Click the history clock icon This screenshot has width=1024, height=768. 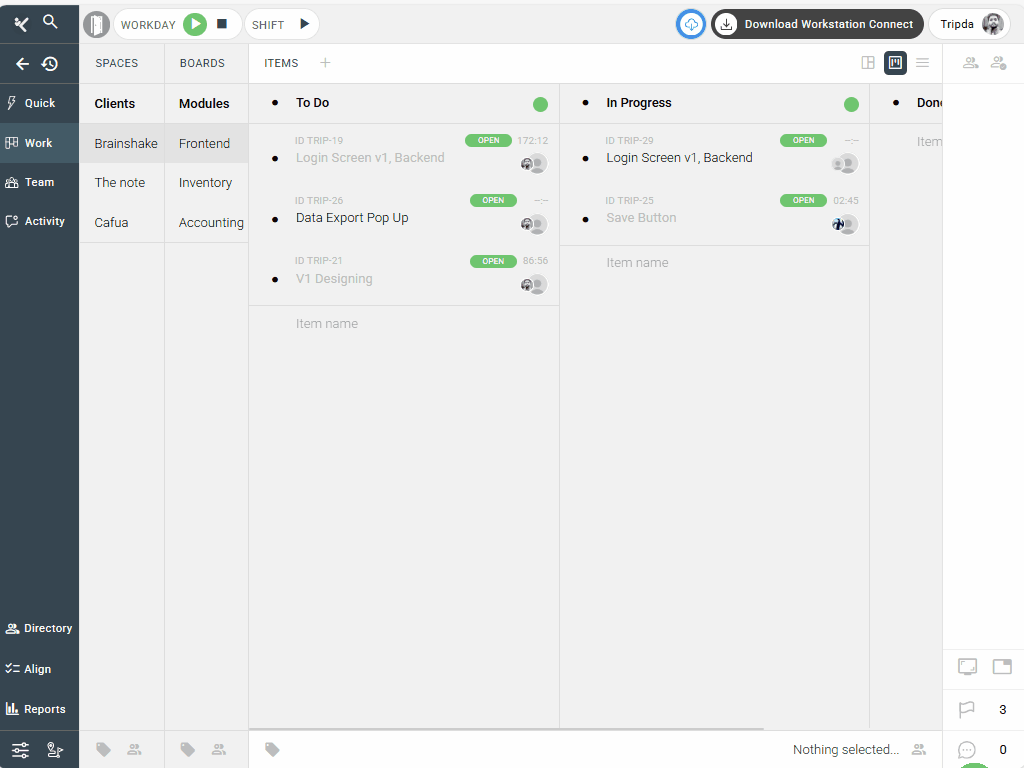(x=50, y=64)
